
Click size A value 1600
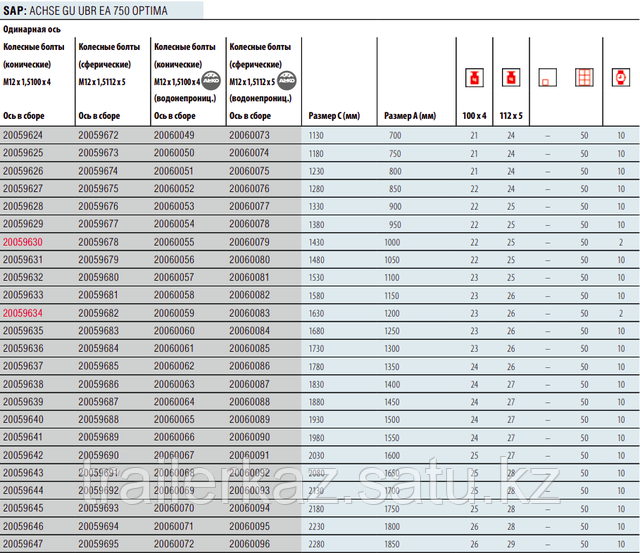pyautogui.click(x=392, y=455)
